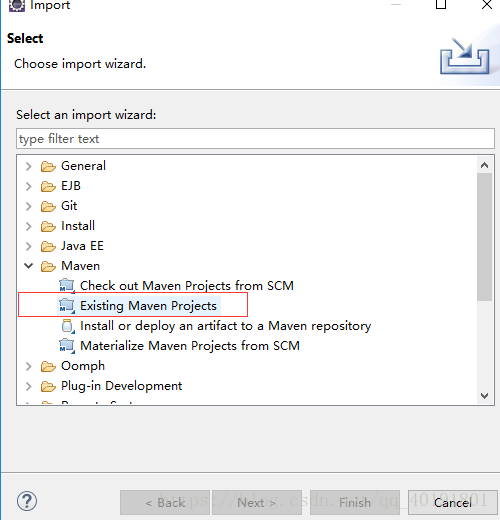This screenshot has width=500, height=520.
Task: Focus the type filter text field
Action: point(255,139)
